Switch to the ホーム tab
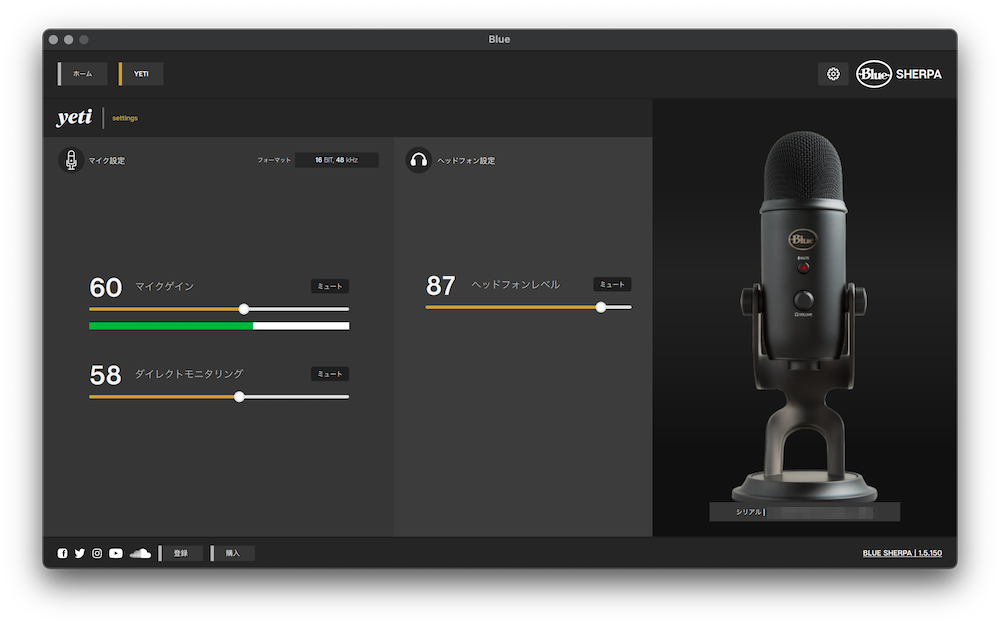Viewport: 1000px width, 625px height. tap(82, 73)
